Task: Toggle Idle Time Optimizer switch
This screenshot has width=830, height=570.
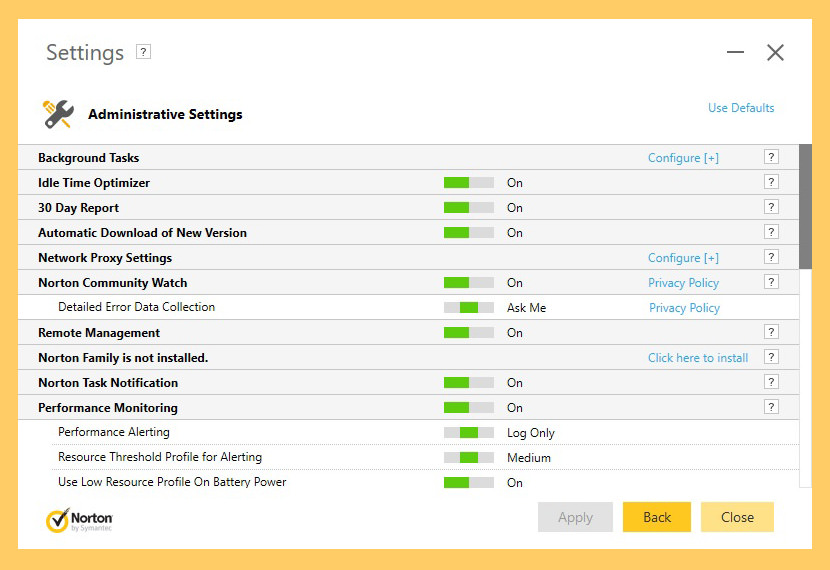Action: coord(468,183)
